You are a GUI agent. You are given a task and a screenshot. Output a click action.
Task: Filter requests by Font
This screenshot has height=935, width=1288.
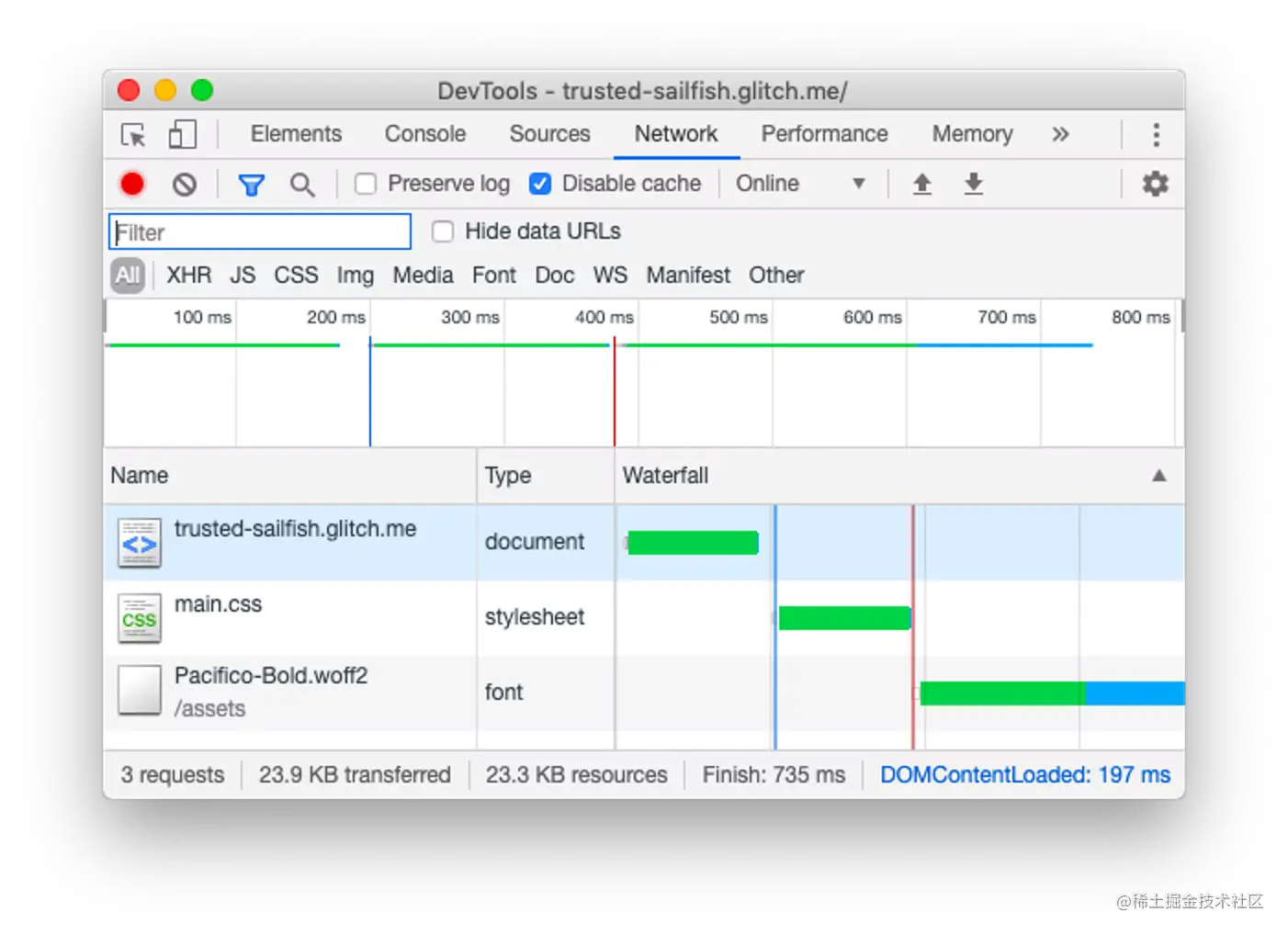coord(494,276)
